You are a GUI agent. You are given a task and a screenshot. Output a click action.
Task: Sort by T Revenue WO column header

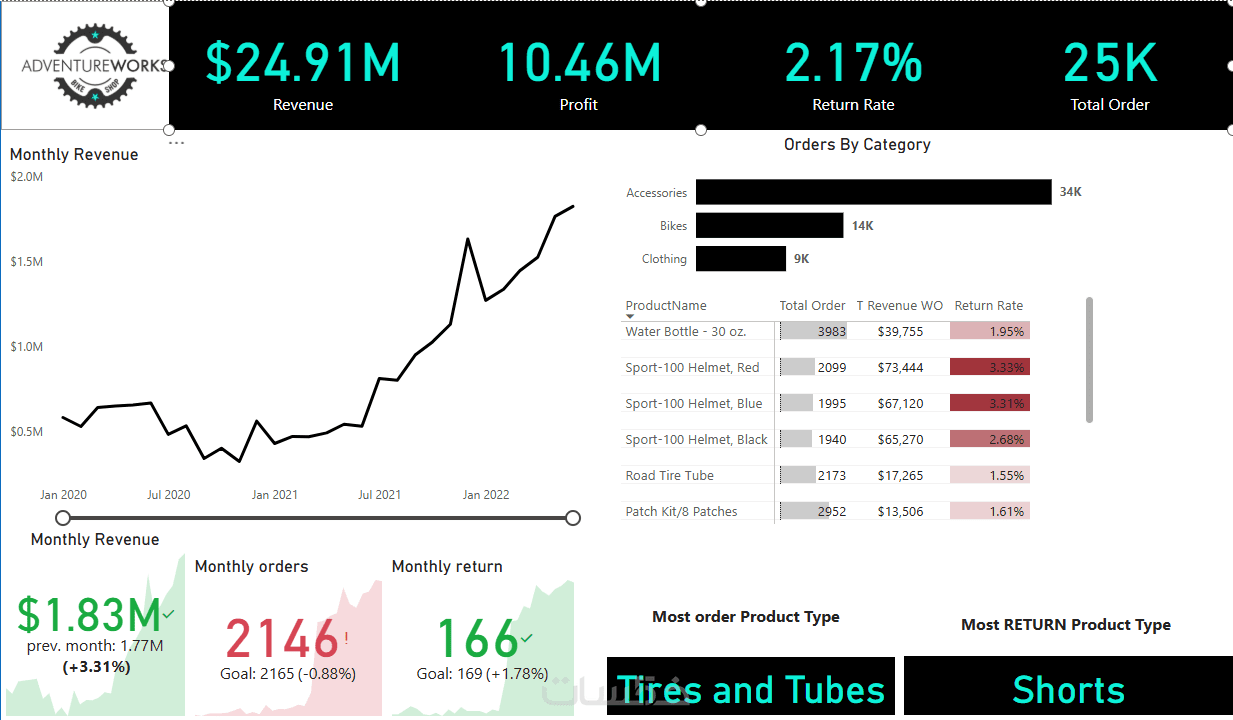[x=899, y=306]
